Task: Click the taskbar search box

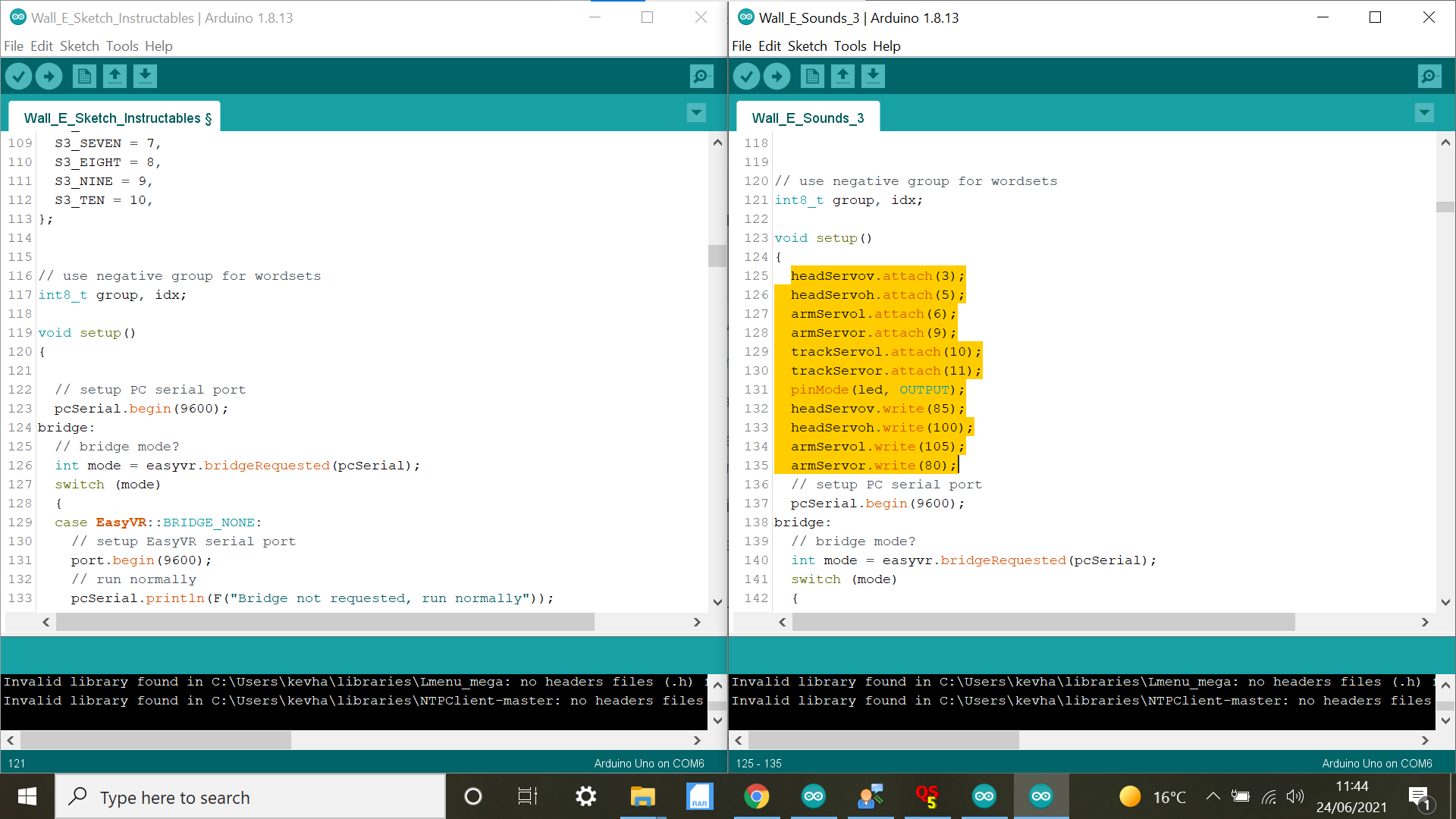Action: (250, 797)
